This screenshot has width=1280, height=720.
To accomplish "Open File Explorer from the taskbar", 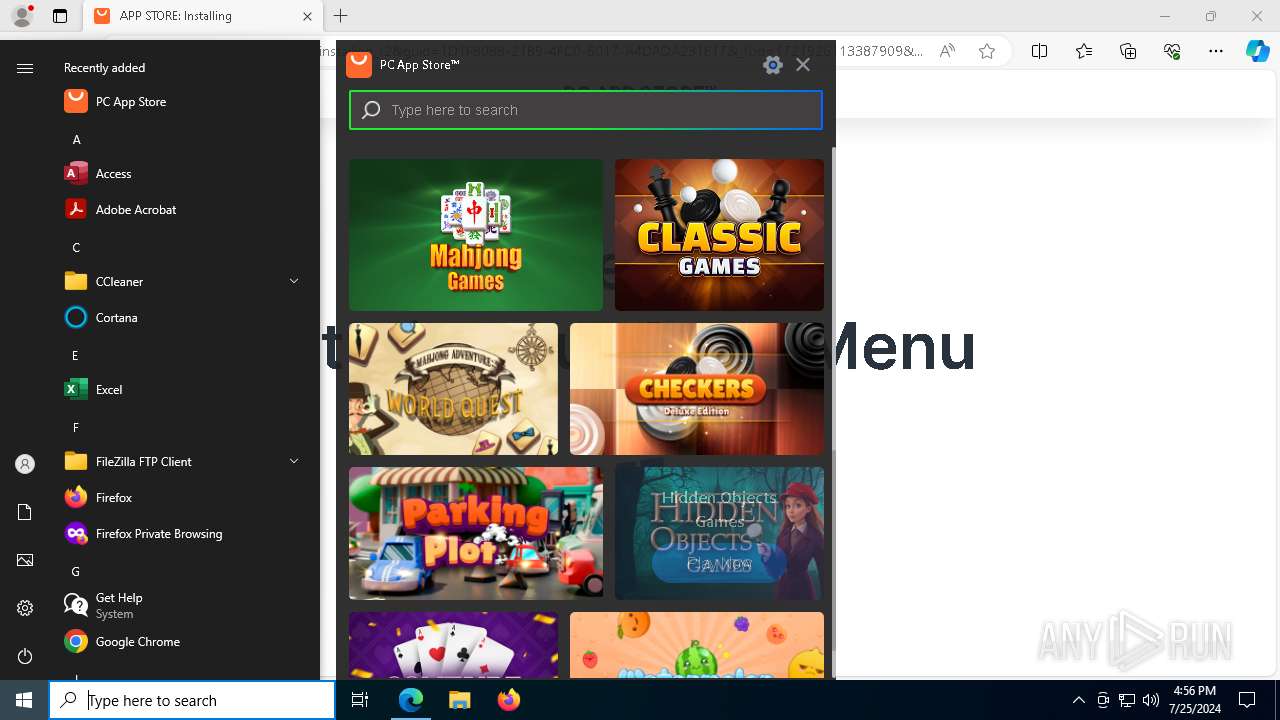I will 459,700.
